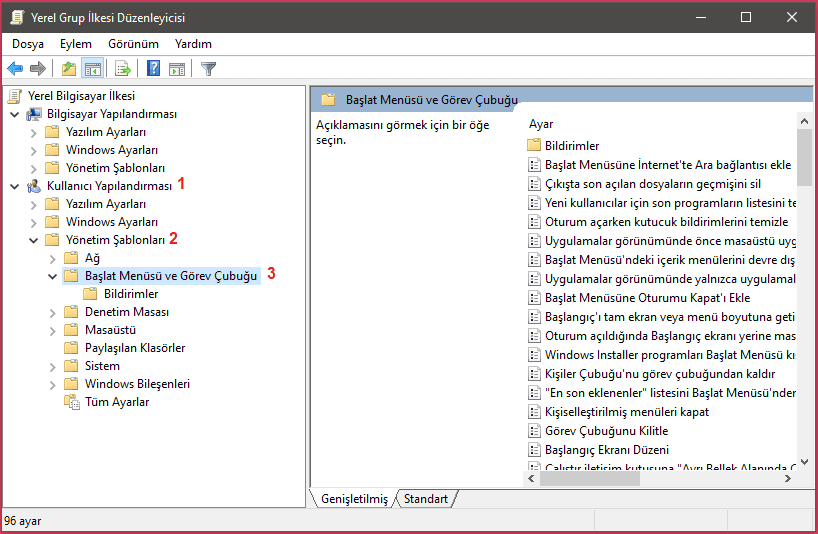This screenshot has height=534, width=818.
Task: Click the Denetim Masası folder icon
Action: point(71,312)
